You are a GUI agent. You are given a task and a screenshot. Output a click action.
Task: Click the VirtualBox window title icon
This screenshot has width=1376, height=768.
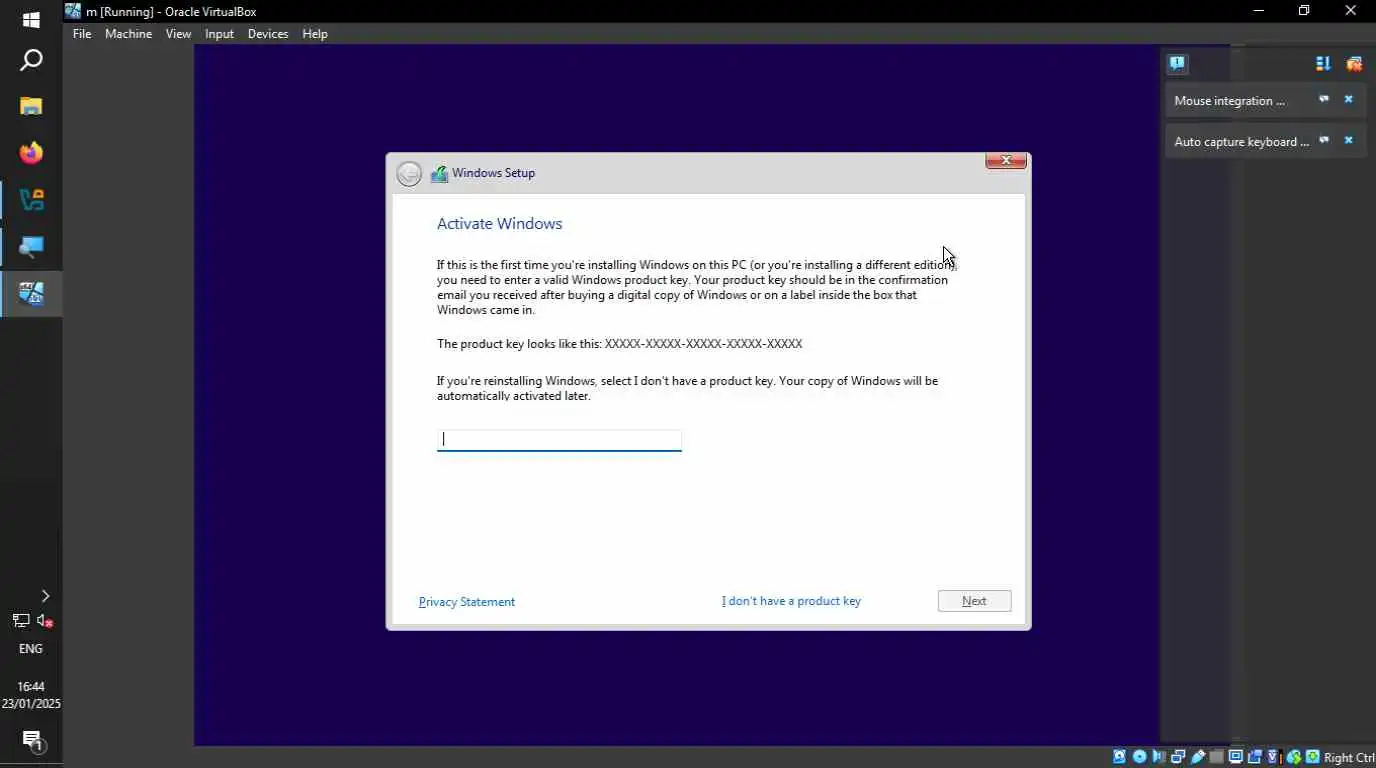pyautogui.click(x=73, y=11)
